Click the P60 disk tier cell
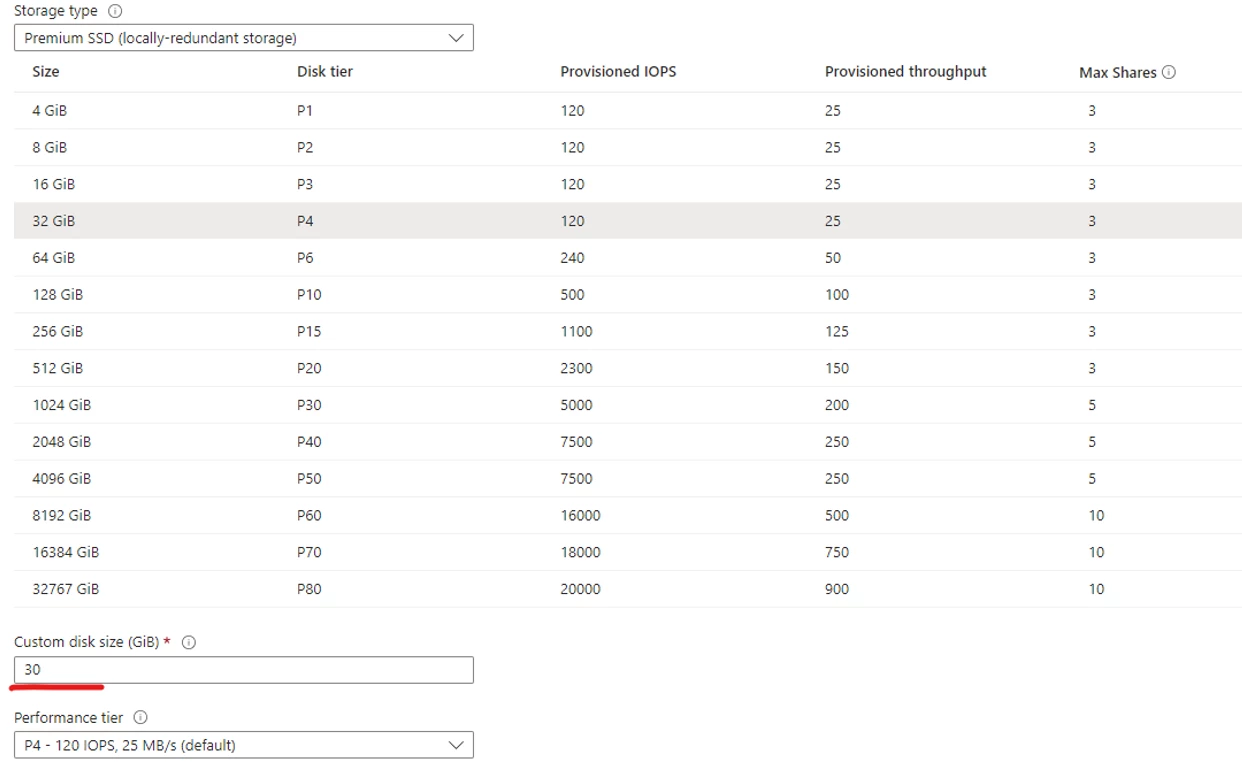Image resolution: width=1242 pixels, height=762 pixels. point(309,515)
